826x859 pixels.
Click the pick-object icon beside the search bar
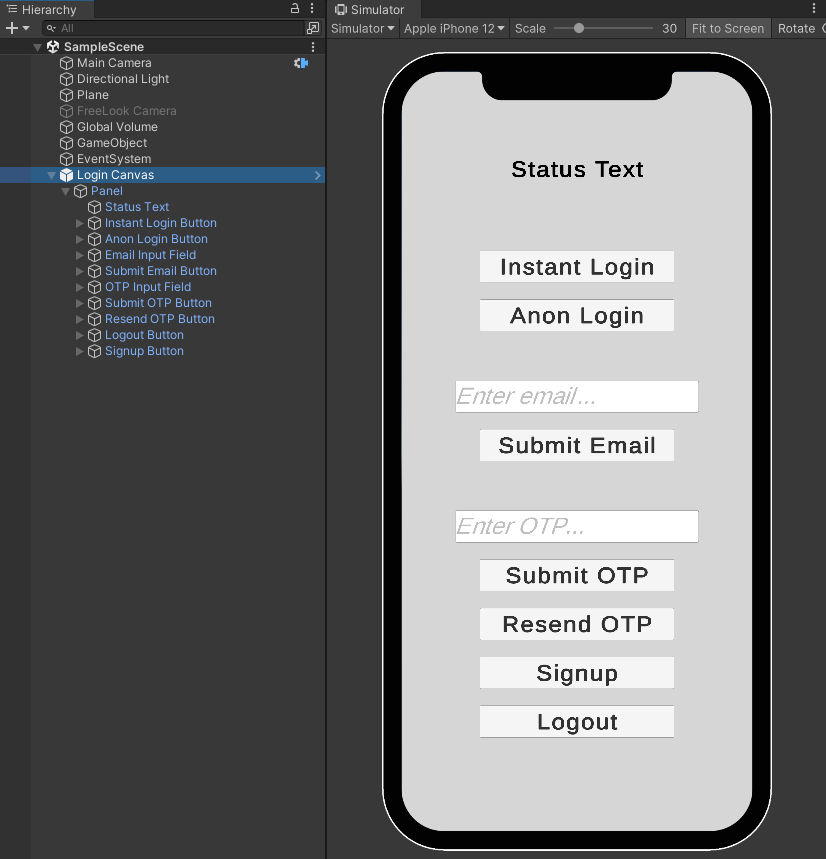(313, 29)
